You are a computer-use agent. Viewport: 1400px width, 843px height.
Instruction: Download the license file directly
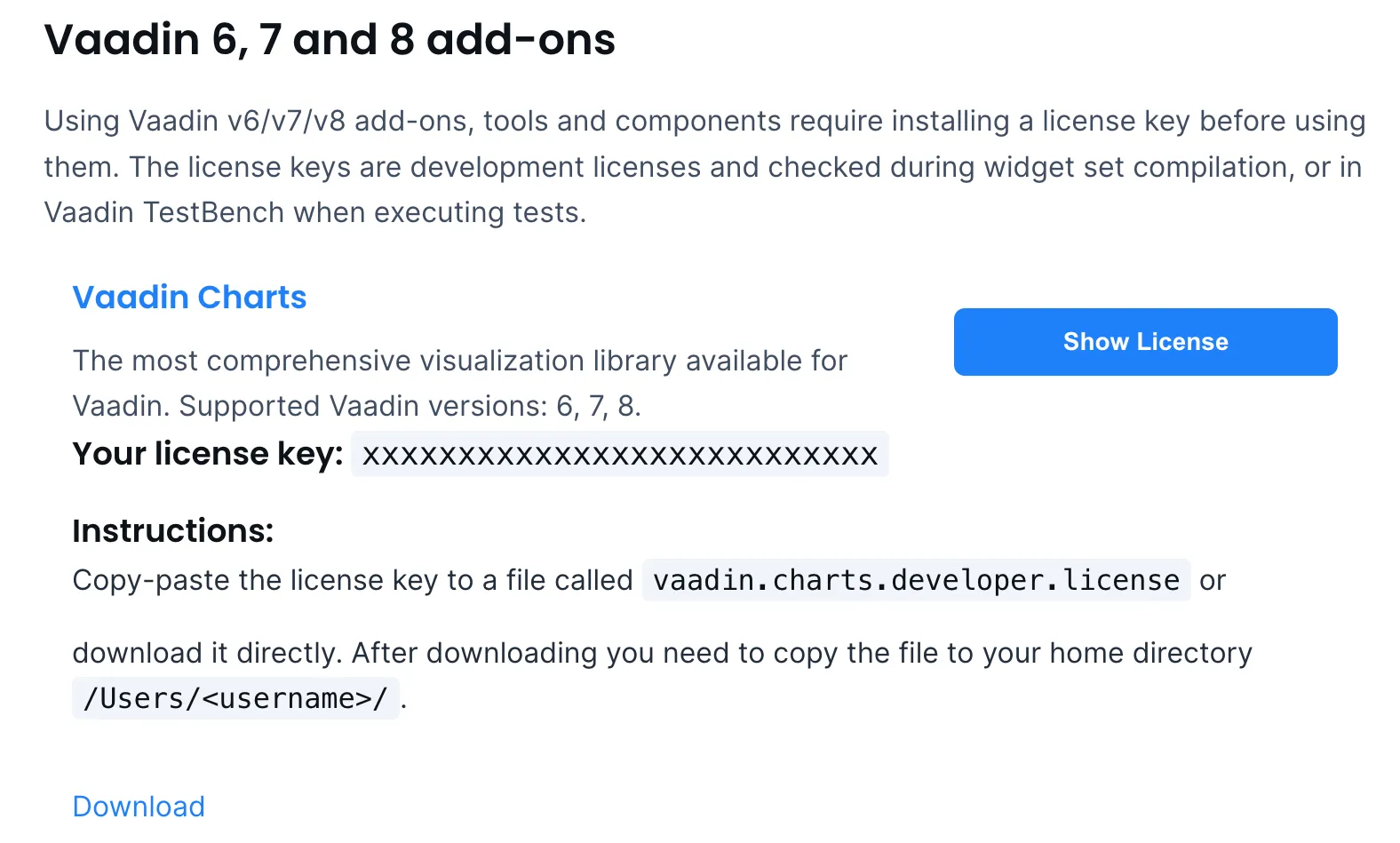(138, 806)
